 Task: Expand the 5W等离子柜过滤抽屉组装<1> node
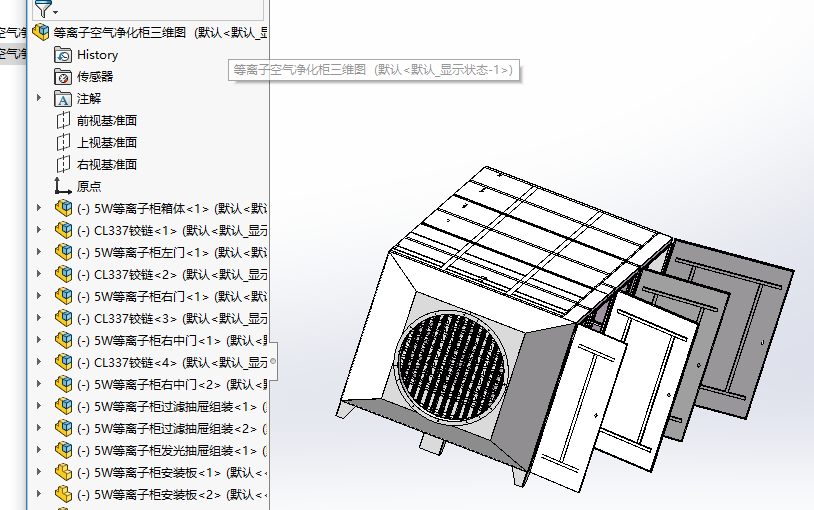click(x=39, y=406)
